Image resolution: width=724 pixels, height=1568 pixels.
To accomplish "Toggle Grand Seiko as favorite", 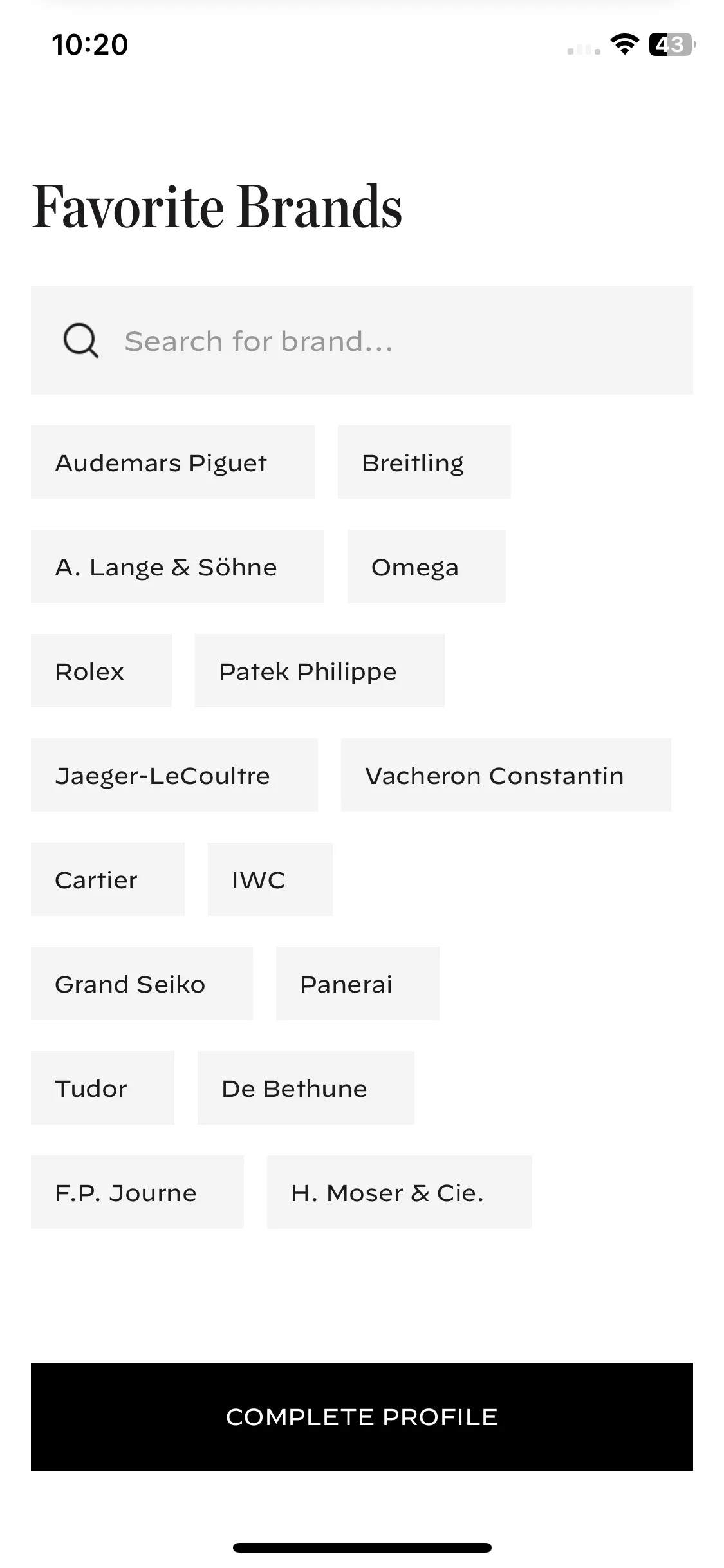I will [x=142, y=984].
